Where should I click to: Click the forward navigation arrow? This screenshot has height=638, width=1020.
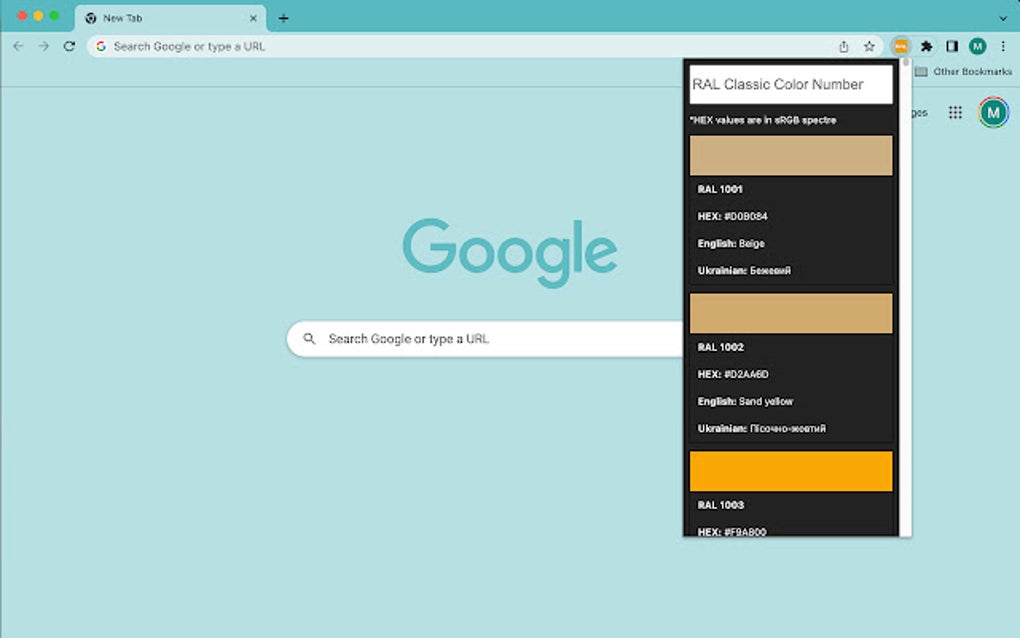pos(43,46)
